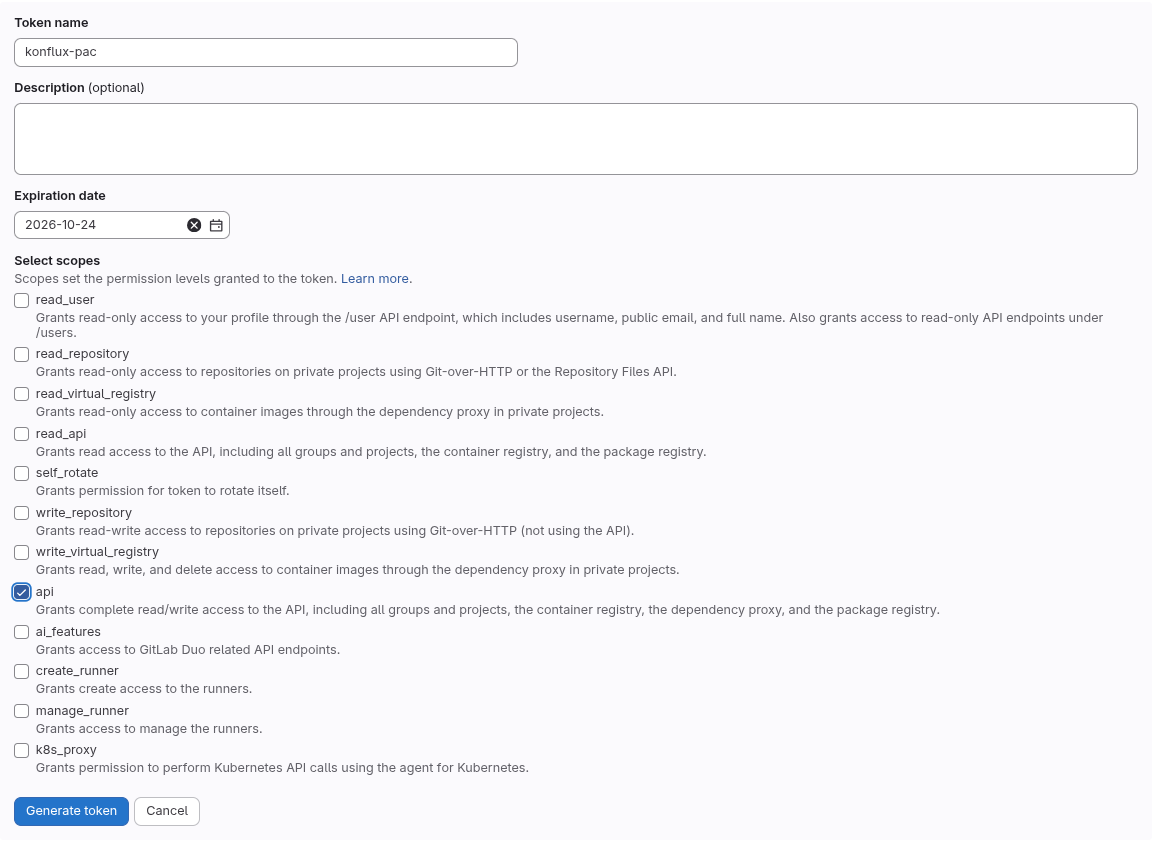Click the api scope label text
The height and width of the screenshot is (843, 1160).
coord(44,592)
